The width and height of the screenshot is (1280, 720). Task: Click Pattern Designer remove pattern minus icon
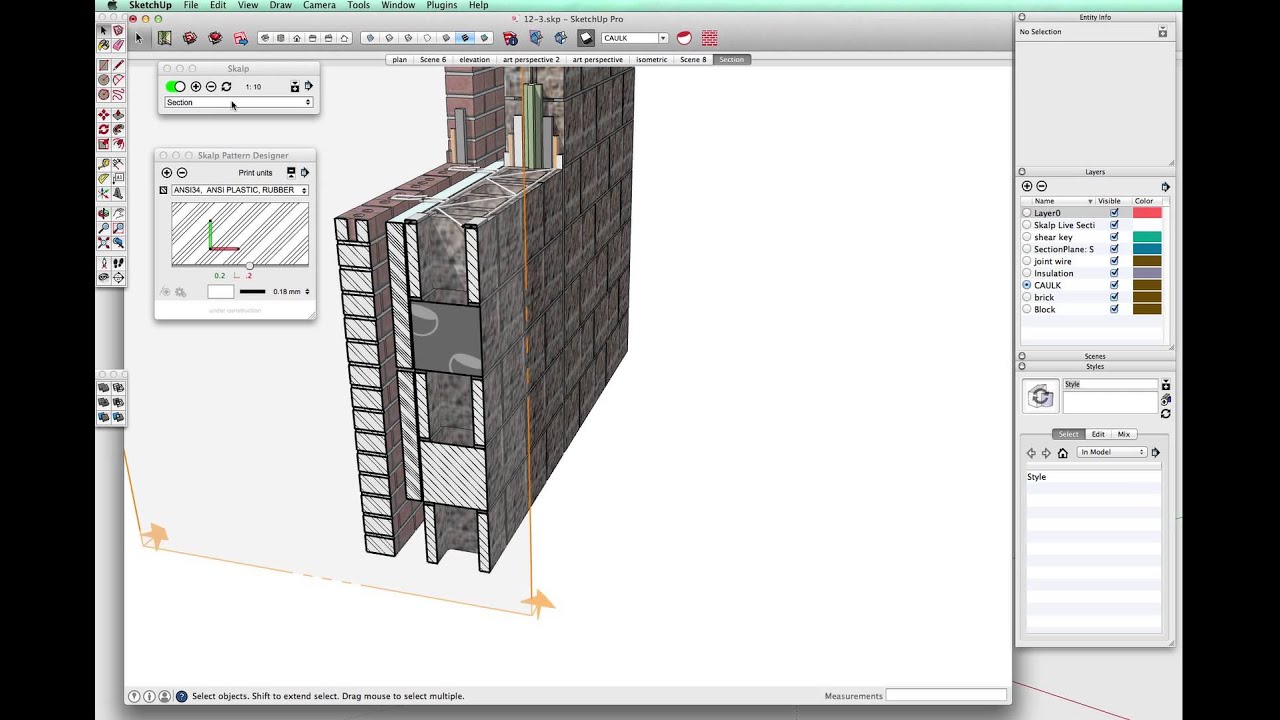182,173
